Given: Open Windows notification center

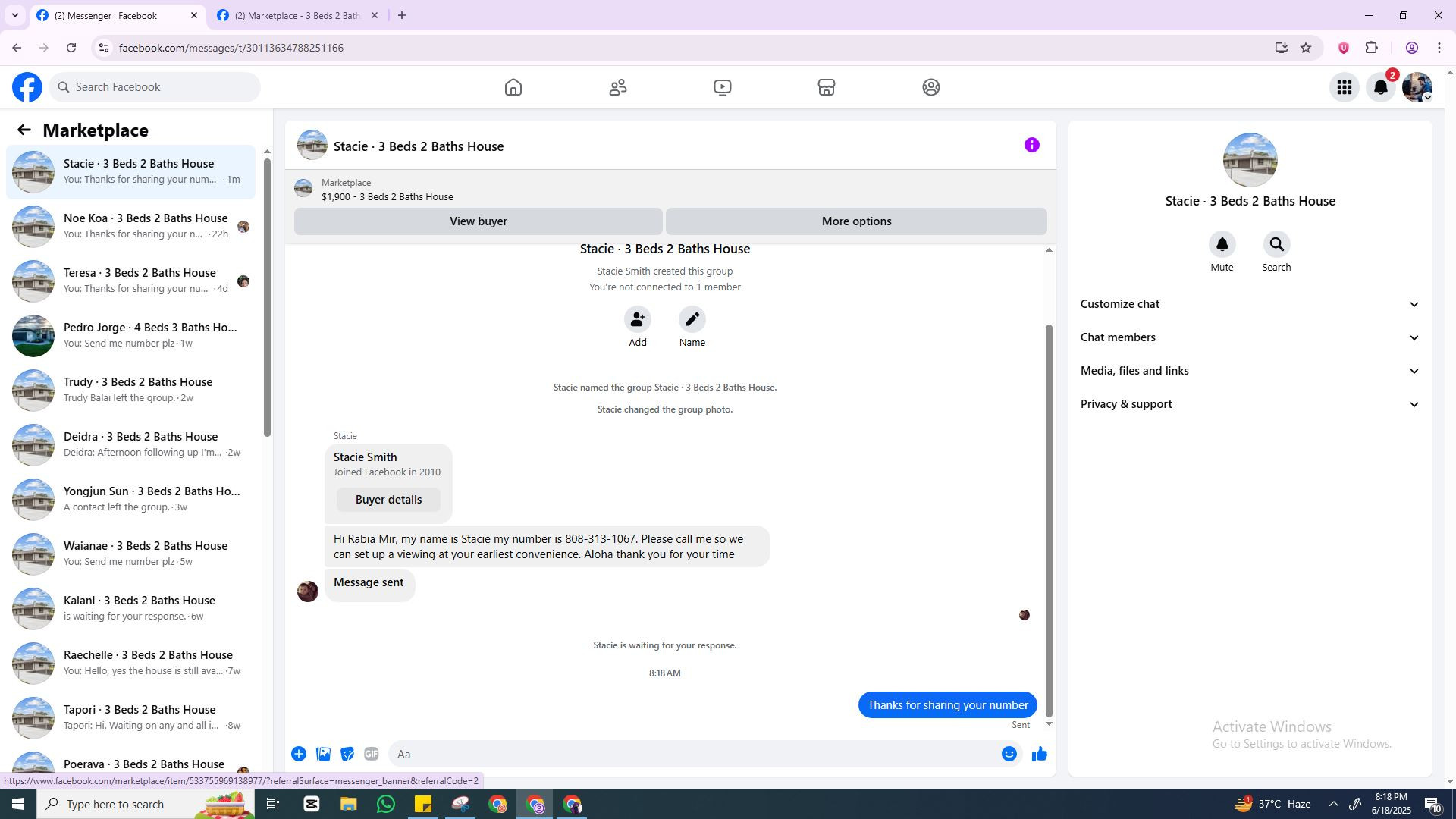Looking at the screenshot, I should [x=1432, y=804].
